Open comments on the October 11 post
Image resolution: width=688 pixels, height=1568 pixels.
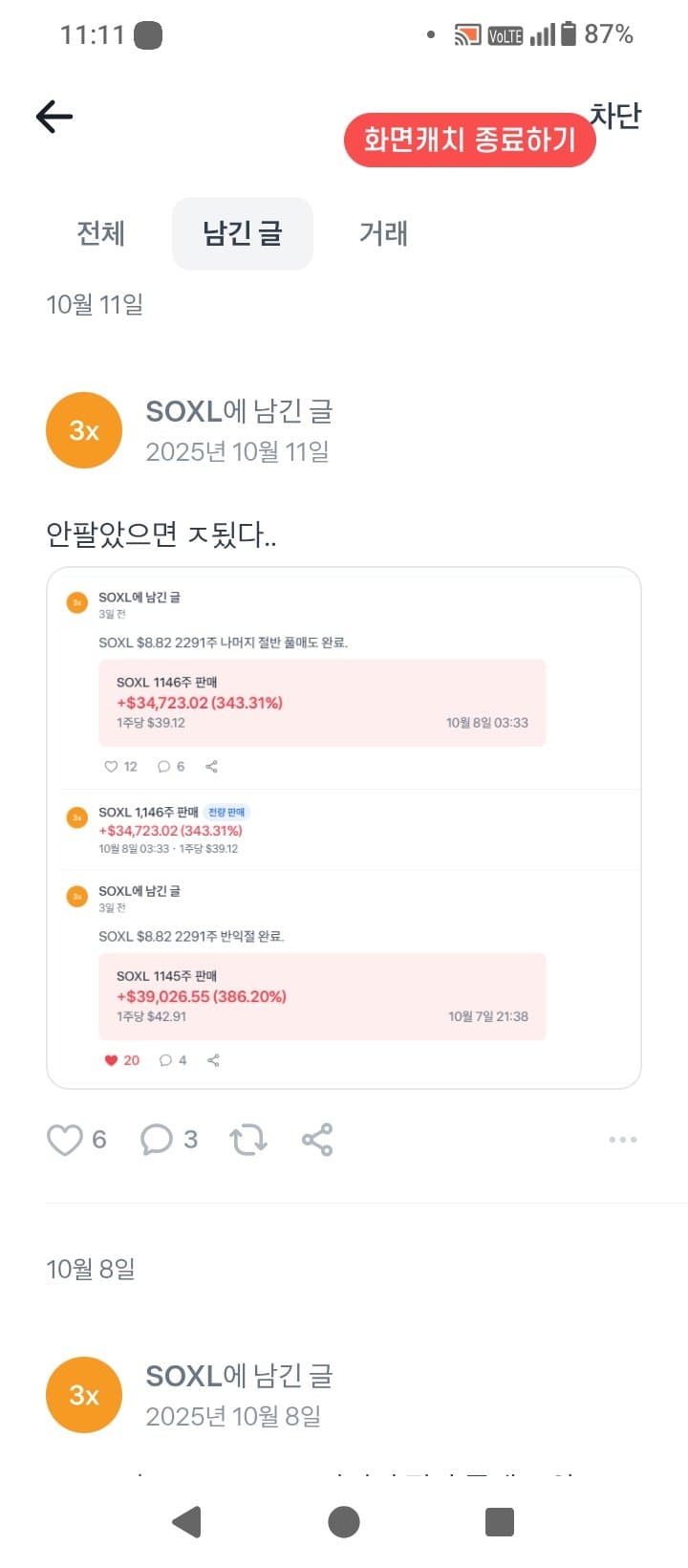click(x=157, y=1140)
